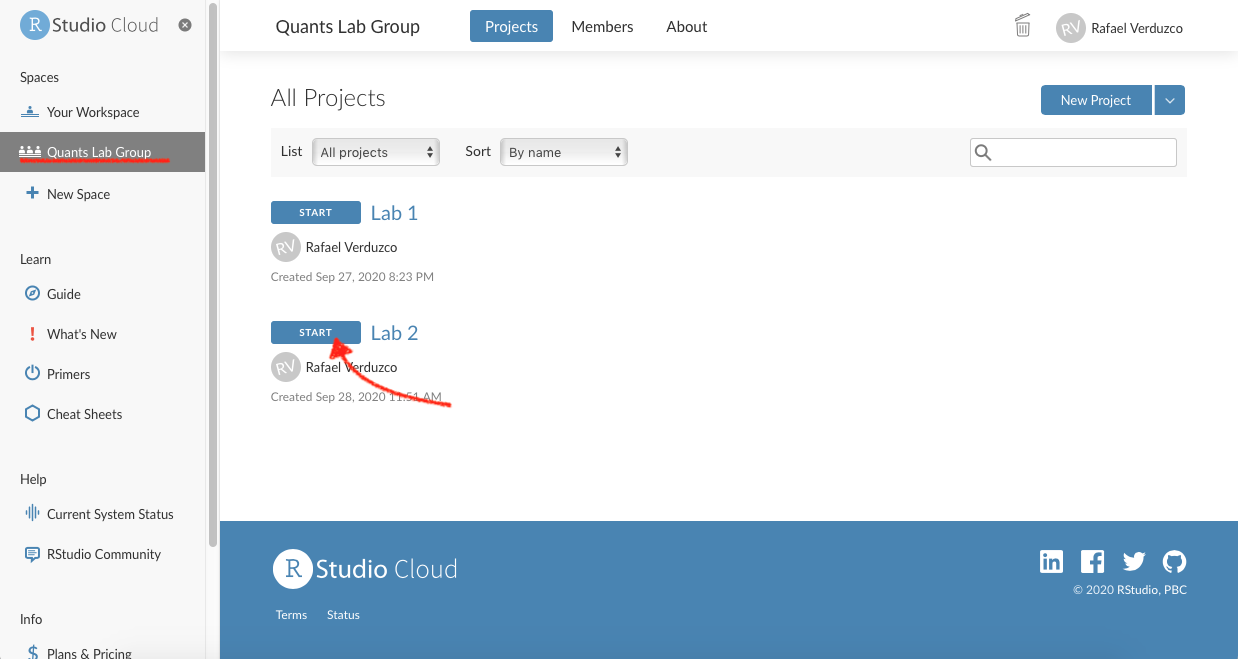1238x659 pixels.
Task: Click the Current System Status waveform icon
Action: (32, 514)
